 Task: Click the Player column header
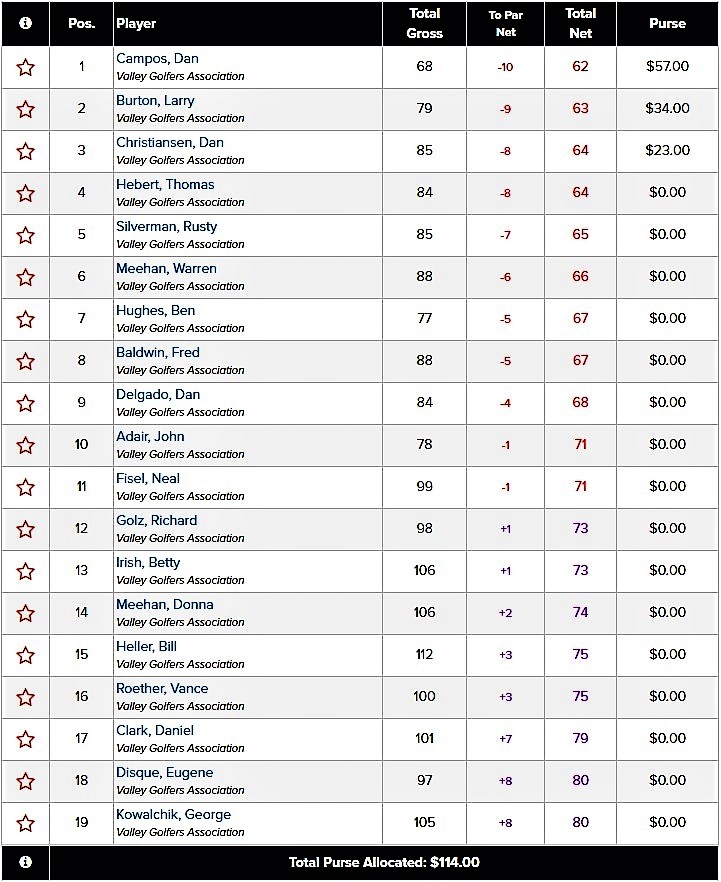click(x=136, y=23)
